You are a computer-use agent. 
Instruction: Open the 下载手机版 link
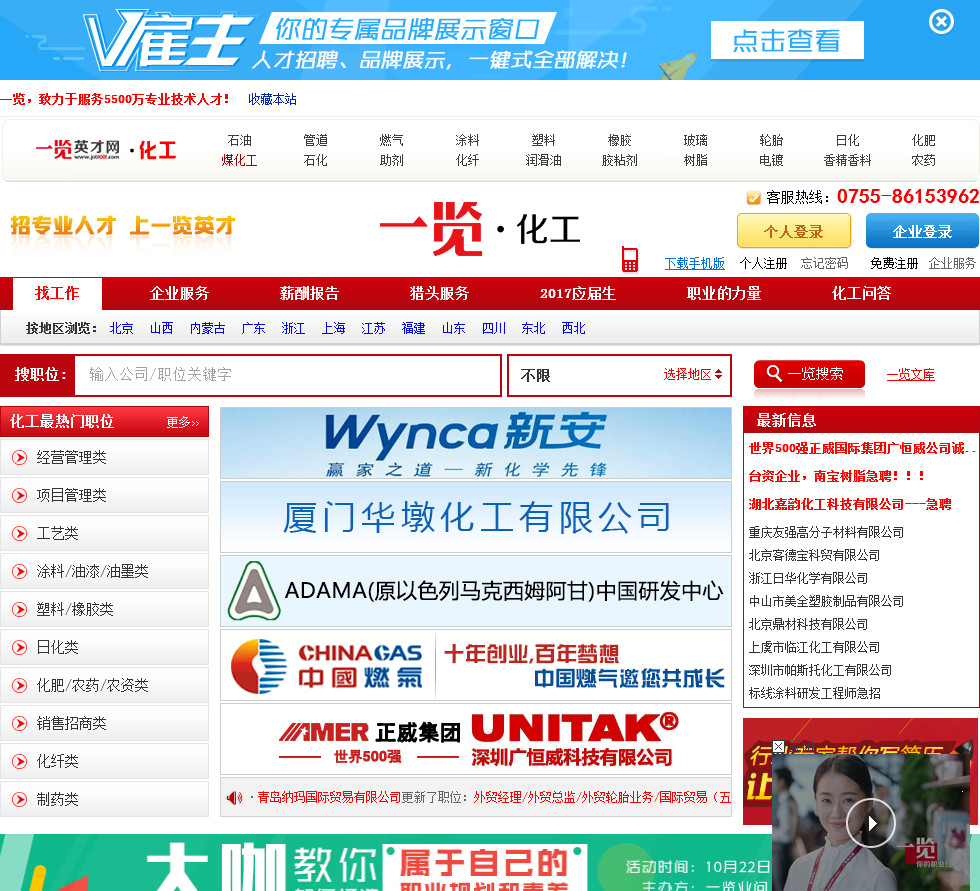694,264
